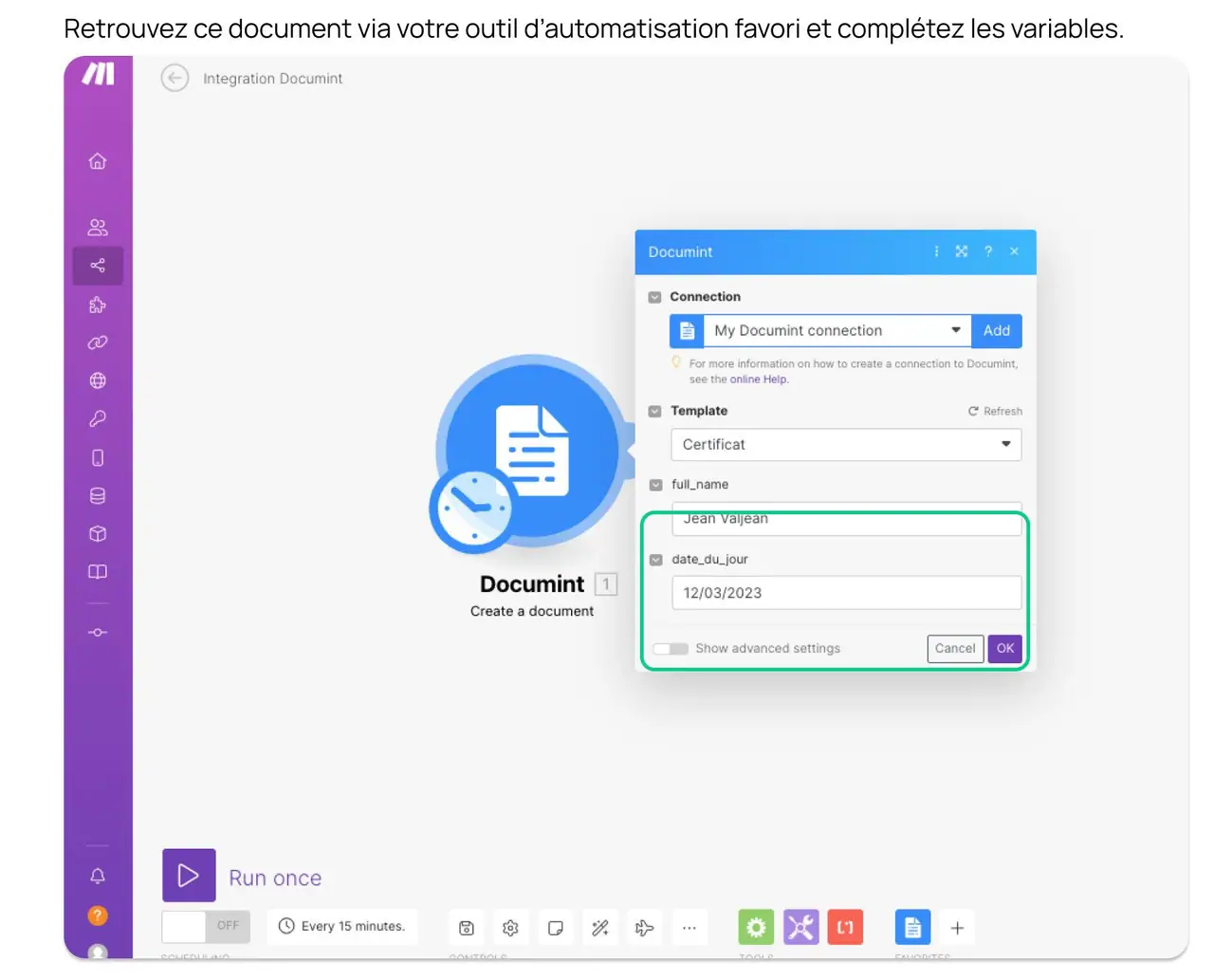Viewport: 1214px width, 980px height.
Task: Select the blue Documint favorite icon
Action: click(912, 927)
